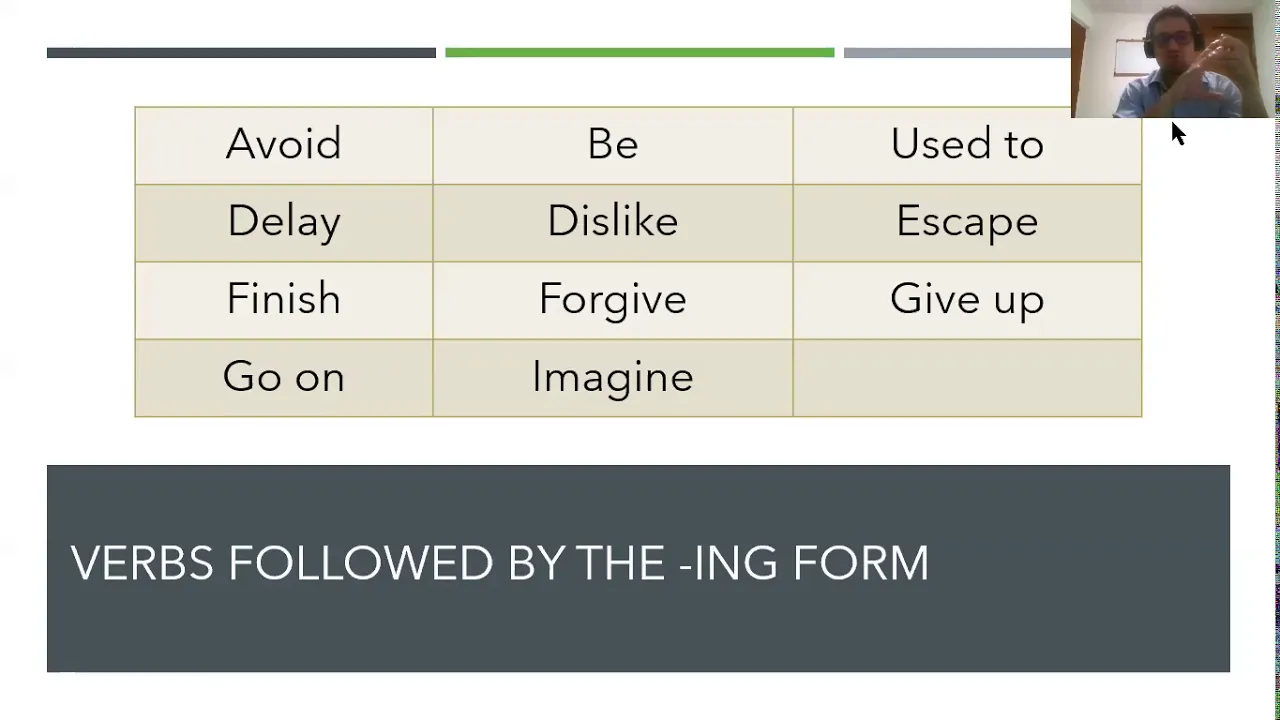Screen dimensions: 1280x720
Task: Select the Dislike cell
Action: (613, 223)
